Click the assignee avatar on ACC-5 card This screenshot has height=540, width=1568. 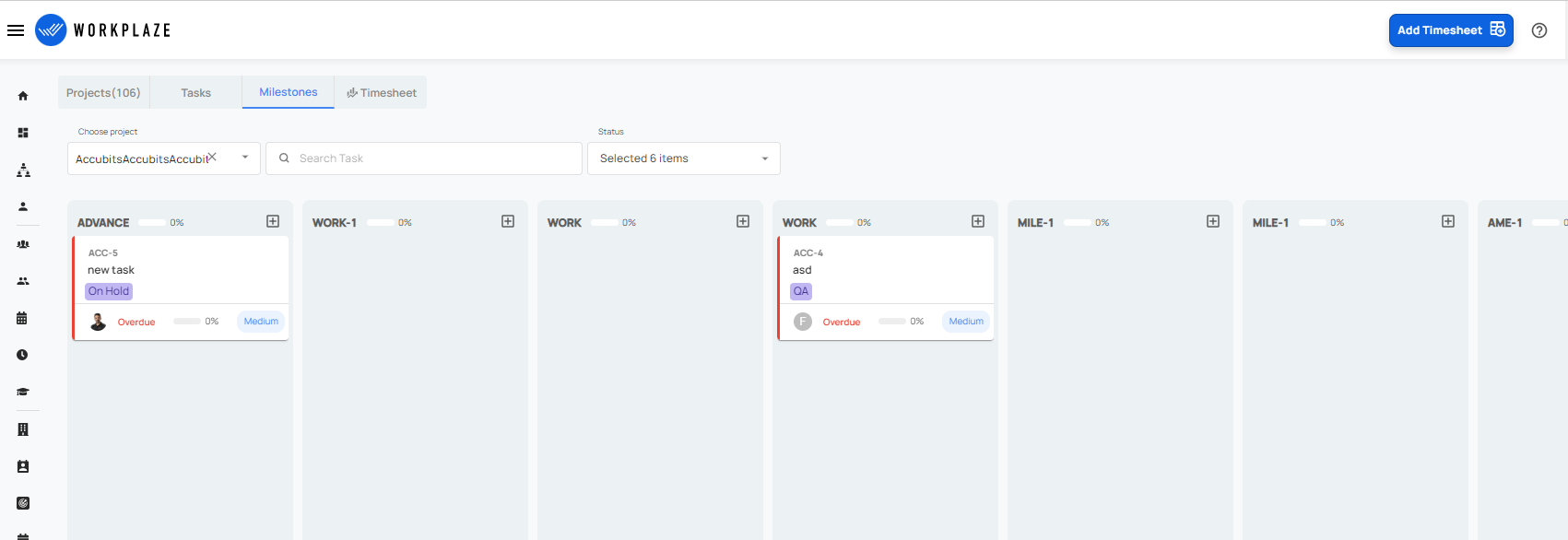[x=98, y=322]
